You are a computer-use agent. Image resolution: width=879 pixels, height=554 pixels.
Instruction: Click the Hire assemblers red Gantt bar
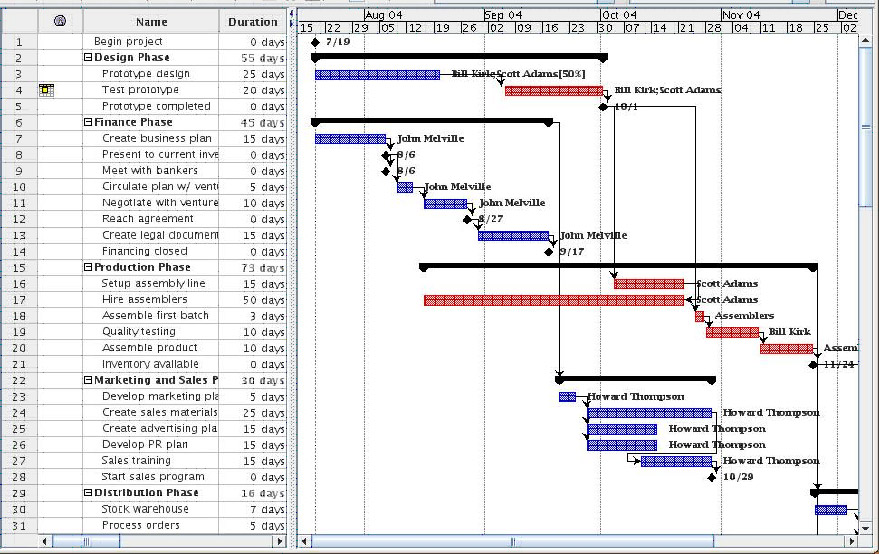tap(554, 301)
